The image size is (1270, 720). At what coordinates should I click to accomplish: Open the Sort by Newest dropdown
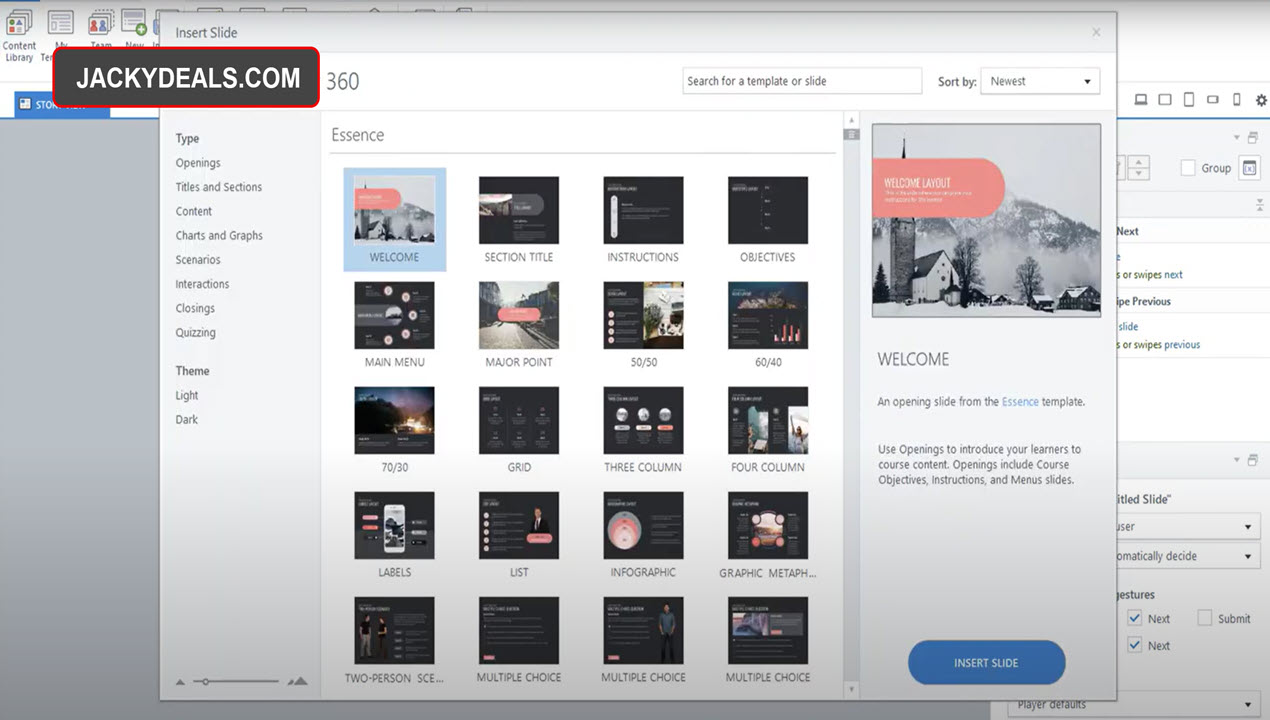point(1040,81)
